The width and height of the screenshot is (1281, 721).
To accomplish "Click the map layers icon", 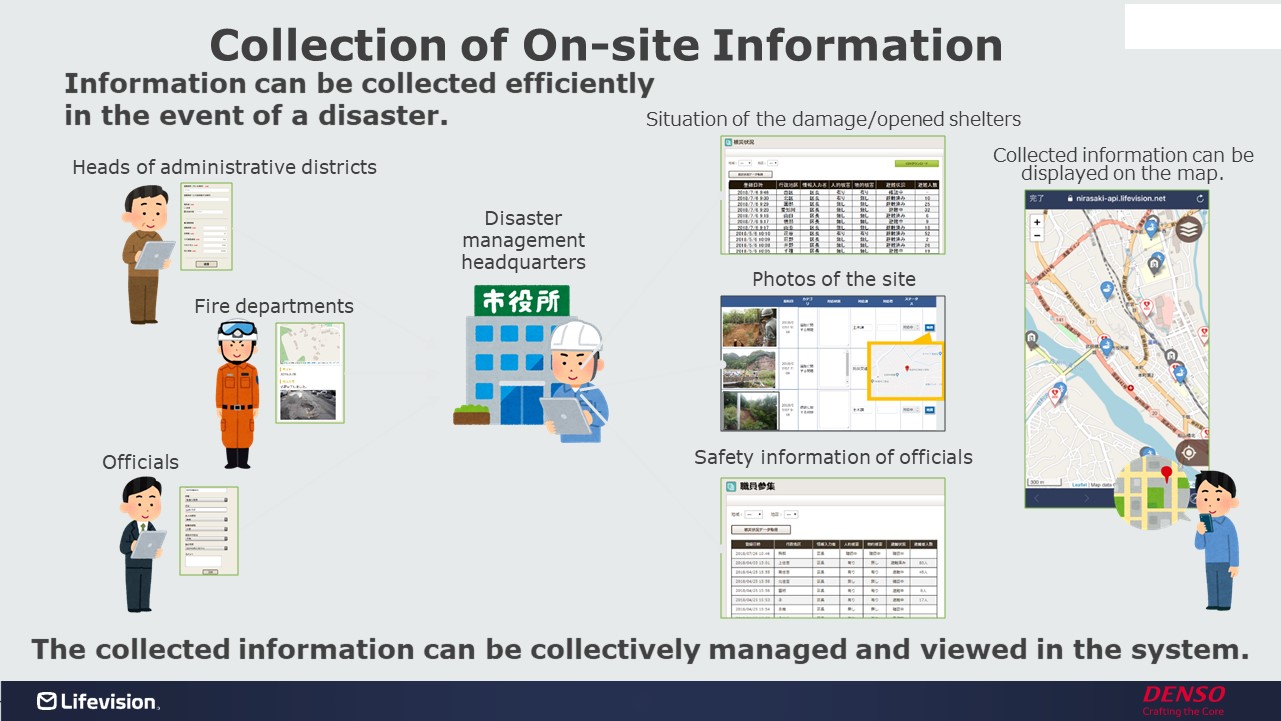I will click(x=1188, y=229).
